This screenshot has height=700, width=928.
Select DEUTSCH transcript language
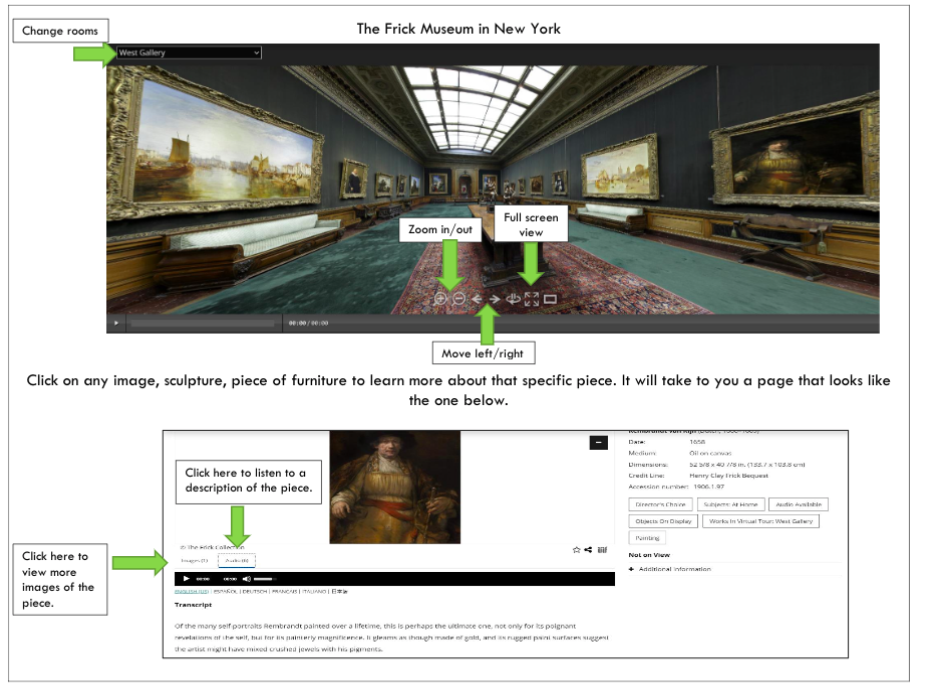(x=254, y=591)
